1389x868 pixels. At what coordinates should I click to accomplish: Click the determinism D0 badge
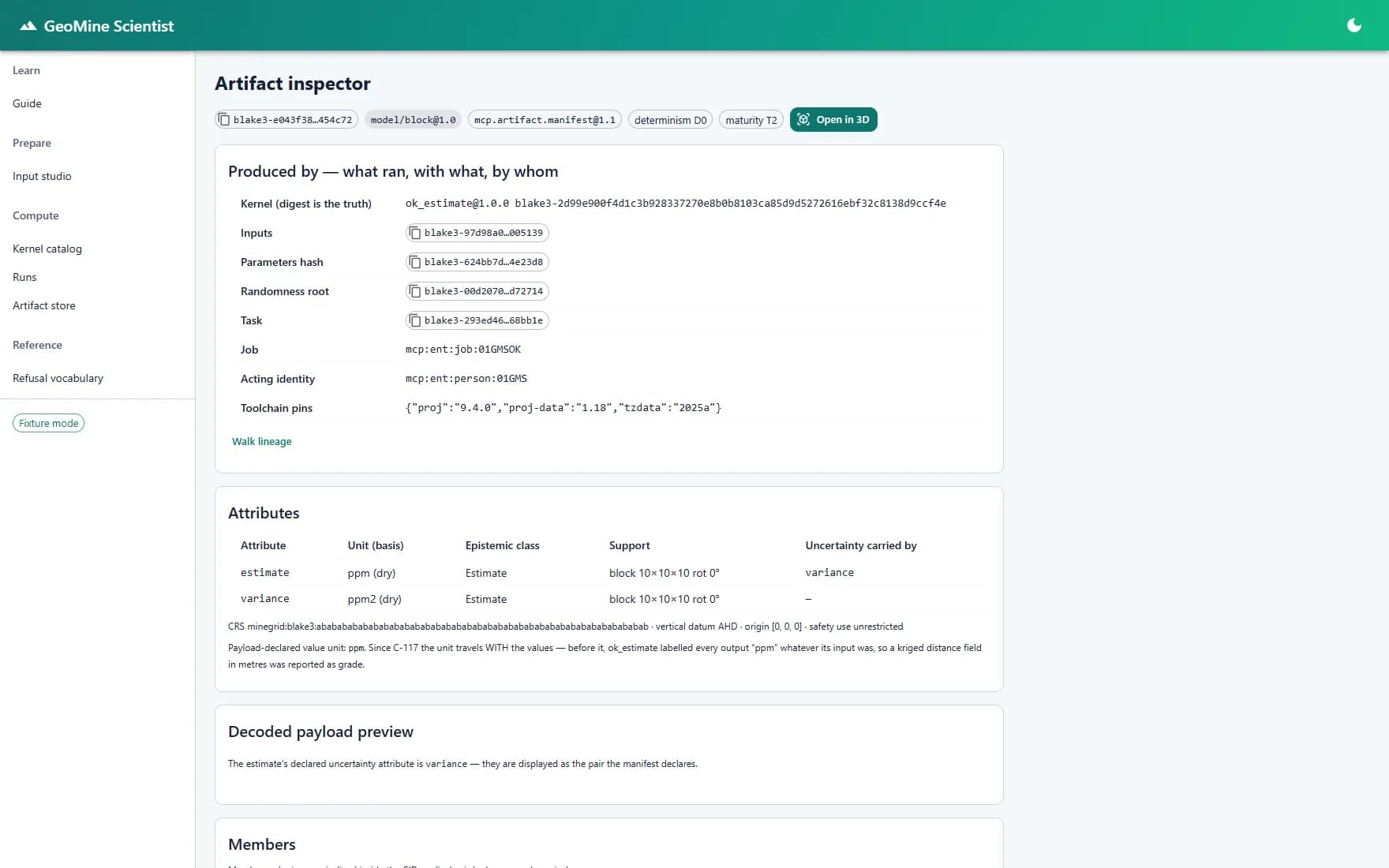[670, 120]
